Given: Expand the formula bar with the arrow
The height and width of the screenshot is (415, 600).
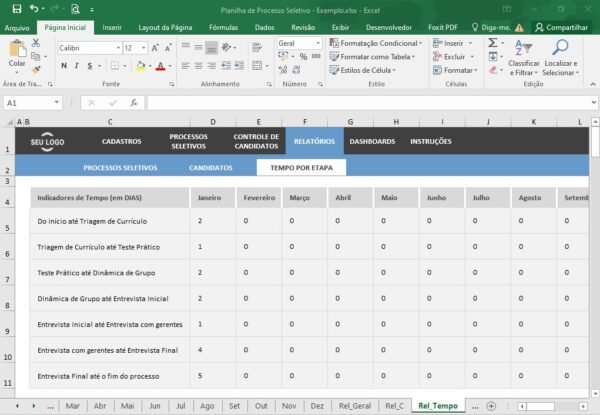Looking at the screenshot, I should pos(593,102).
